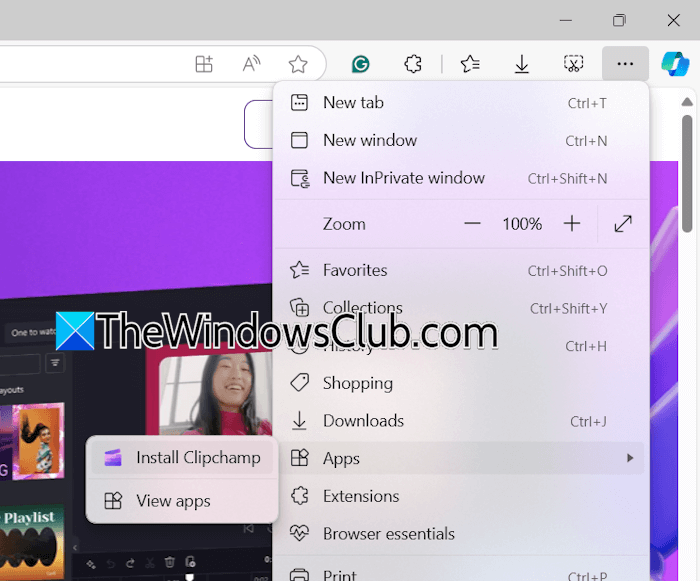The image size is (700, 581).
Task: Choose Install Clipchamp in Apps submenu
Action: pyautogui.click(x=182, y=458)
